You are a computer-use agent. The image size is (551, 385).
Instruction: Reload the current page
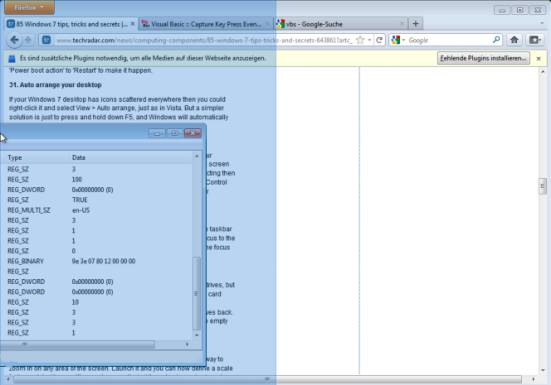tap(379, 40)
